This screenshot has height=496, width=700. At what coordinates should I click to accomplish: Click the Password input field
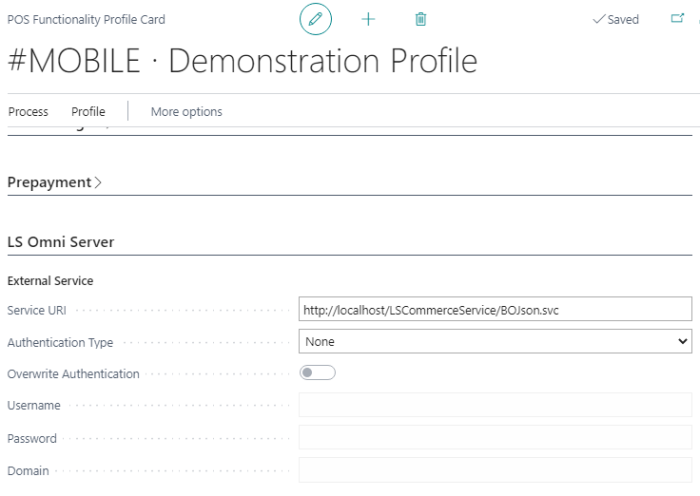(495, 438)
